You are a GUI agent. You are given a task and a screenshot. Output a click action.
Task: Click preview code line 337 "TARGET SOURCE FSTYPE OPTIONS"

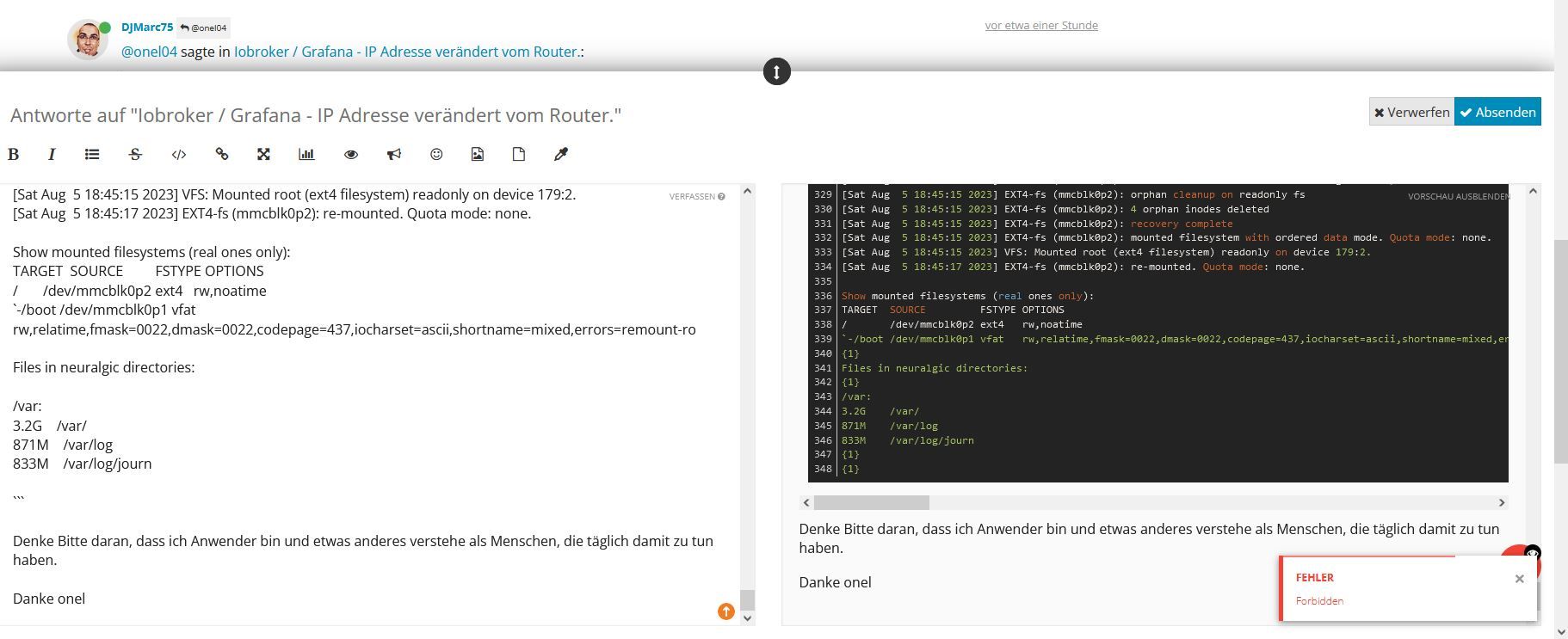[953, 310]
